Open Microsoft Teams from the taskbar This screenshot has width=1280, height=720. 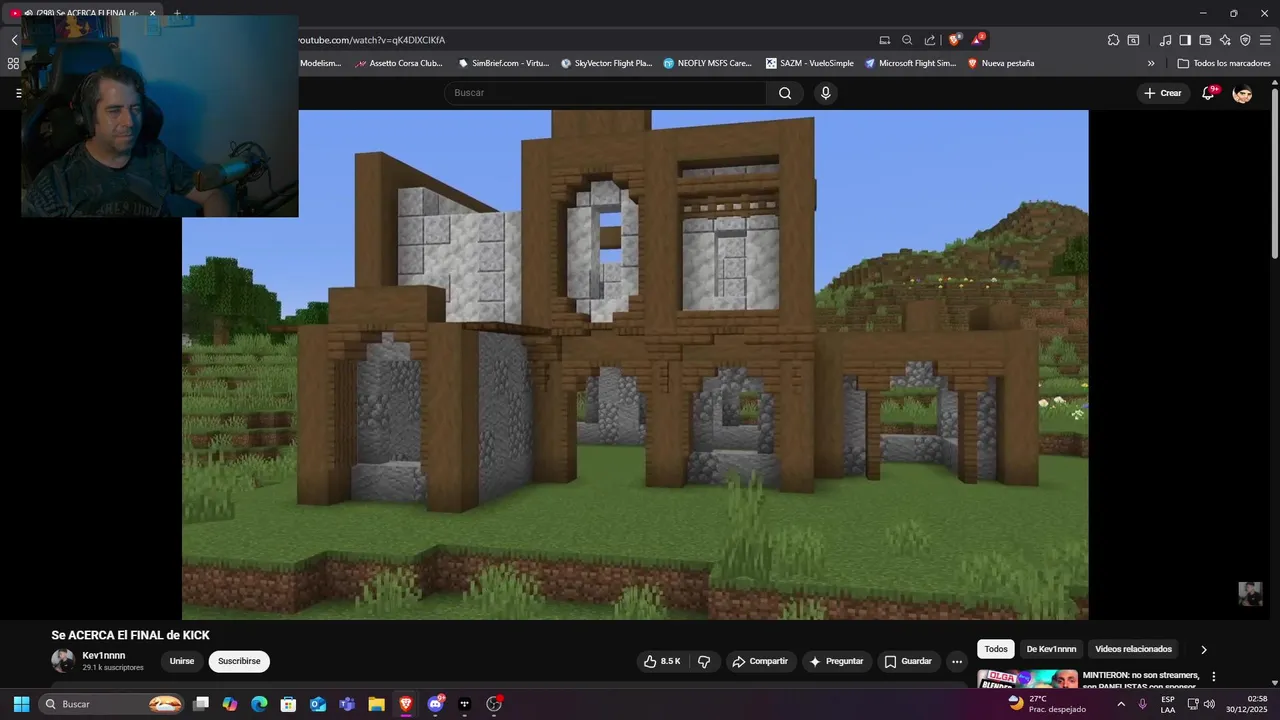[347, 704]
